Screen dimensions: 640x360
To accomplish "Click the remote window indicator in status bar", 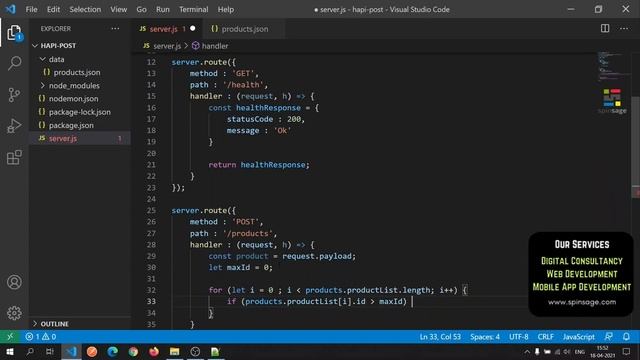I will tap(10, 337).
